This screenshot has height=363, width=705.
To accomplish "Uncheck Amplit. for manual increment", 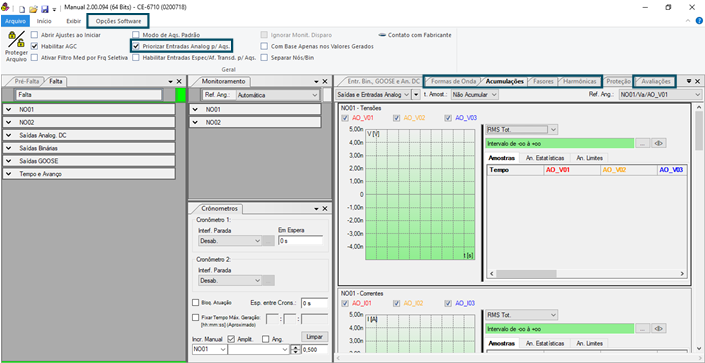I will coord(231,339).
